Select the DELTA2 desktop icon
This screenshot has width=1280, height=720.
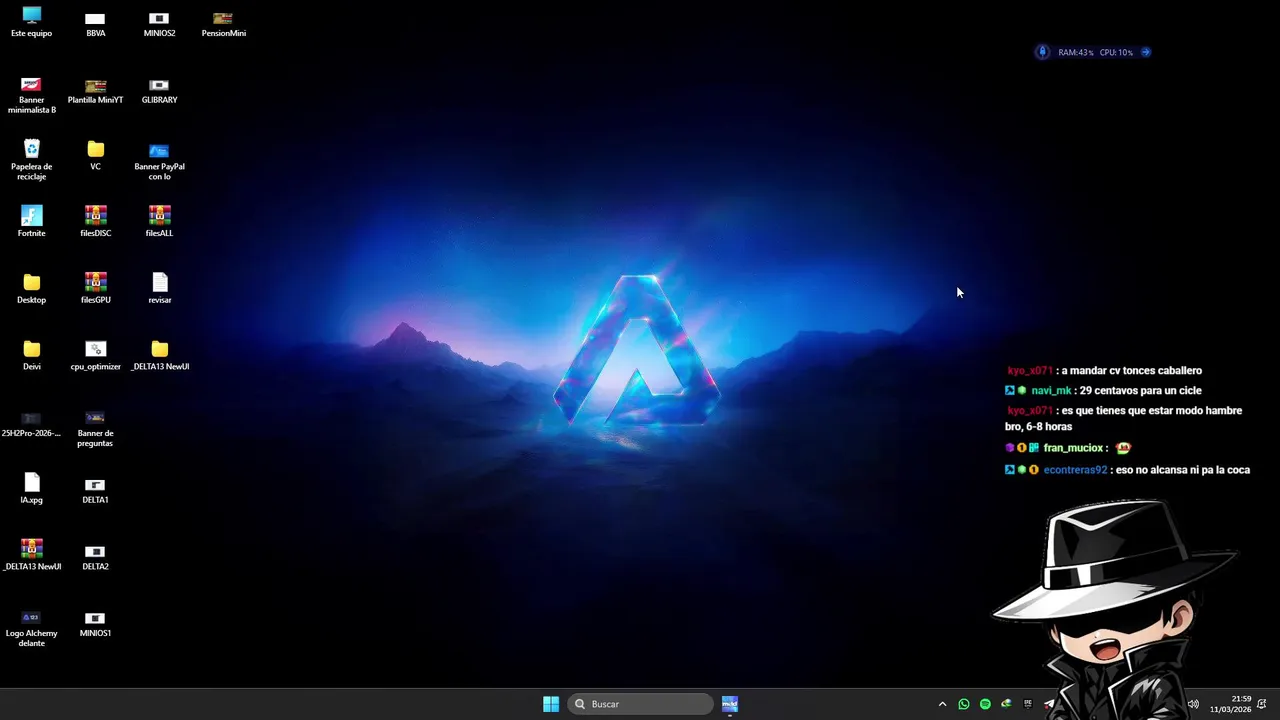[x=96, y=557]
